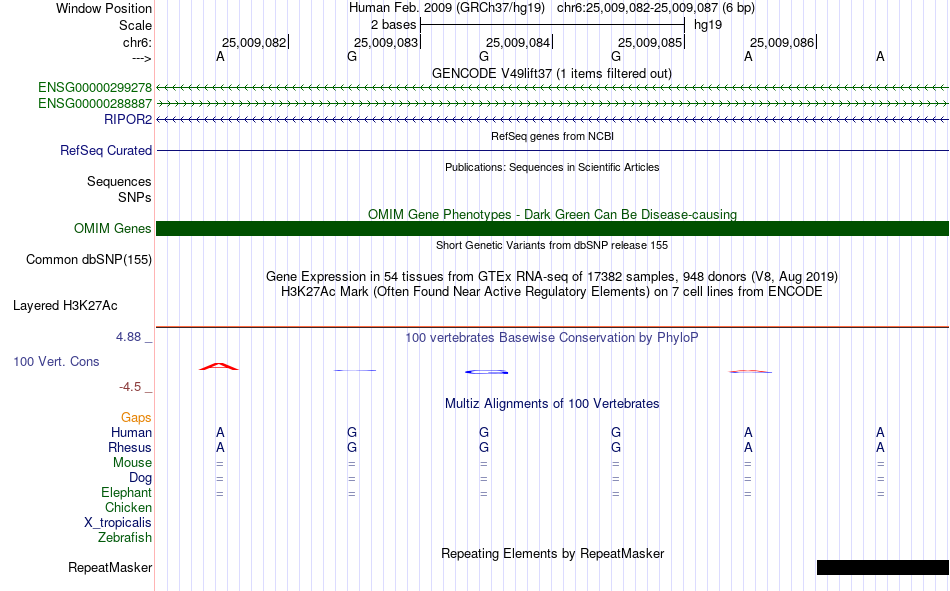Click the 4.88 PhyloP upper value
Screen dimensions: 950x591
pos(128,336)
